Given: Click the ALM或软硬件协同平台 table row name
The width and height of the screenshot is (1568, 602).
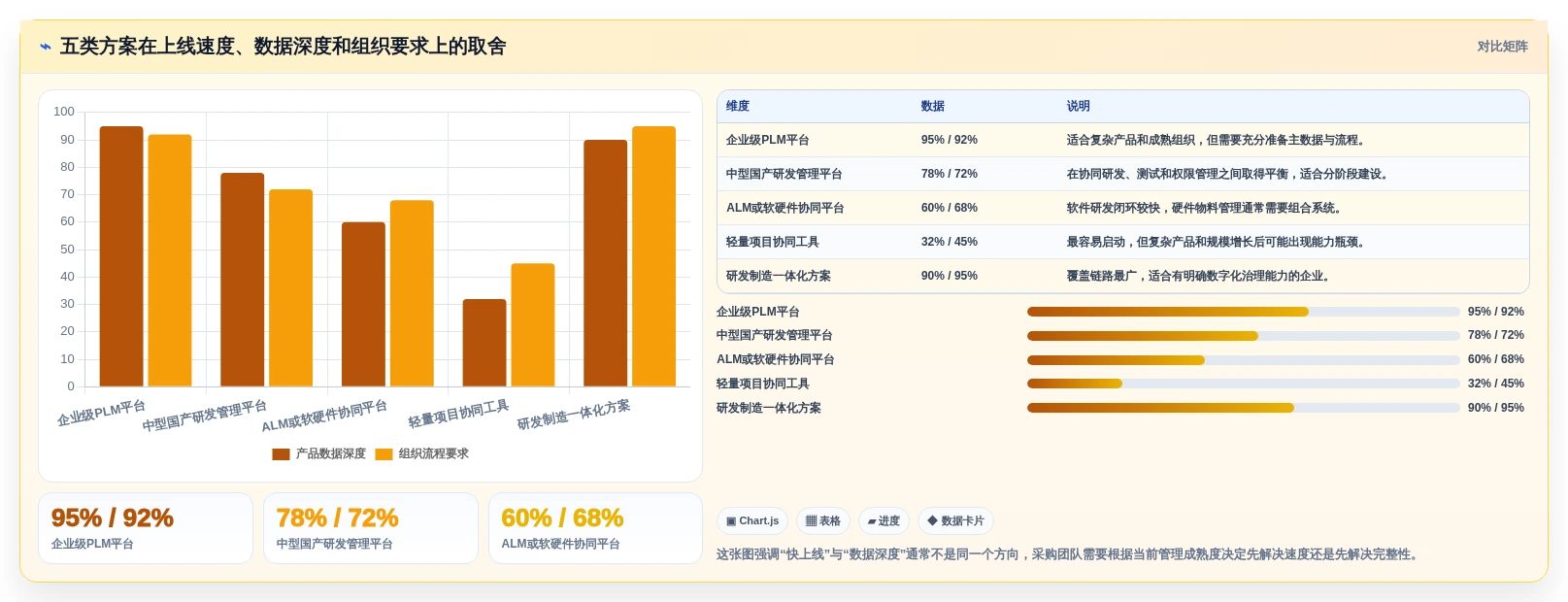Looking at the screenshot, I should [785, 209].
